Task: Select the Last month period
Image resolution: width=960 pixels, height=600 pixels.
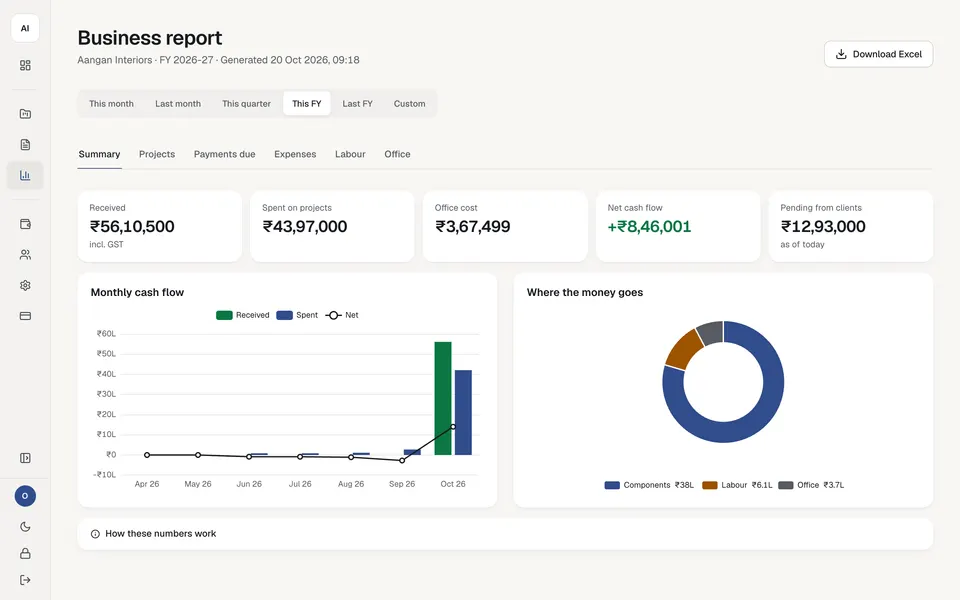Action: pyautogui.click(x=178, y=103)
